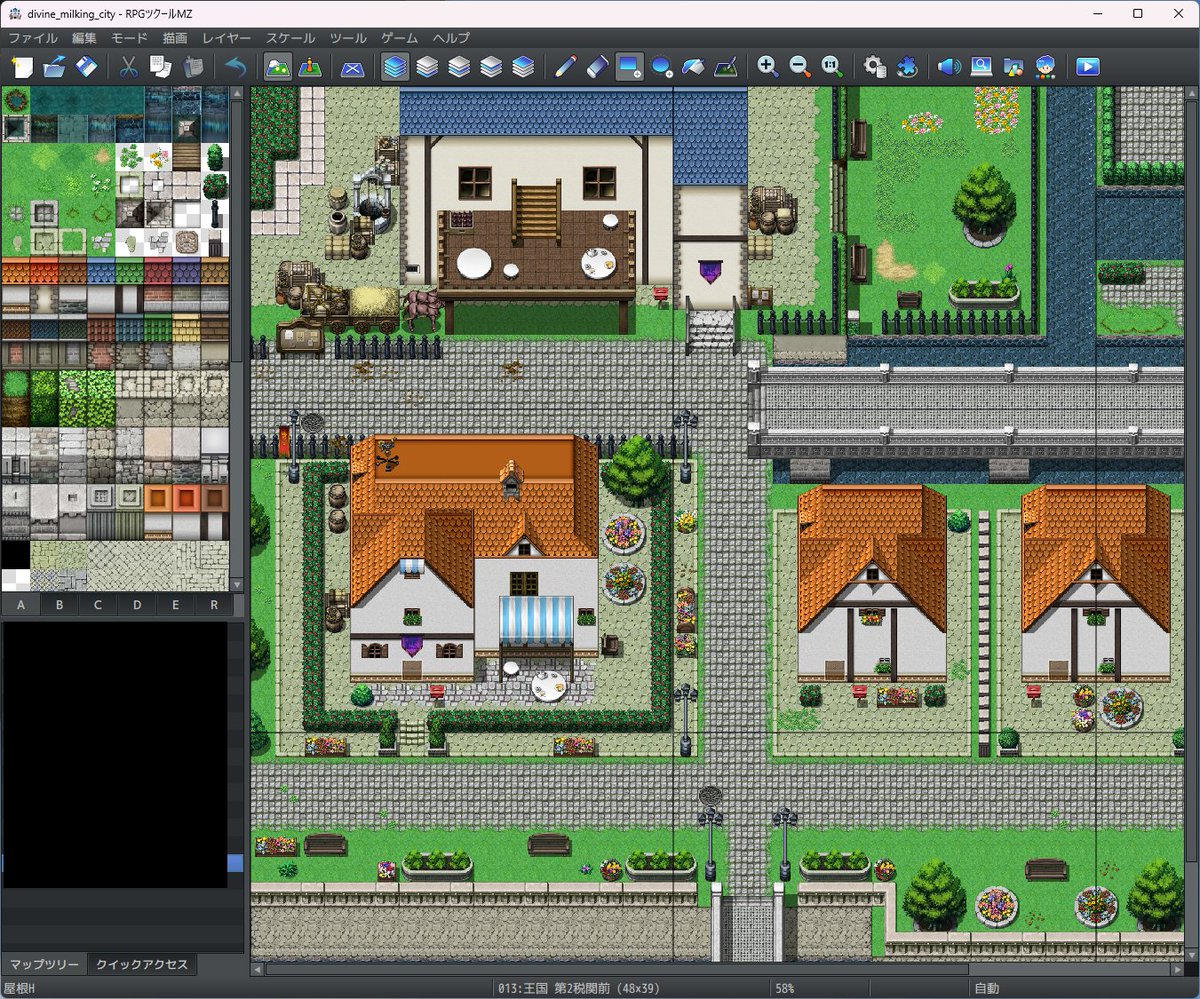This screenshot has width=1200, height=999.
Task: Reset map to actual size 1:1
Action: tap(832, 67)
